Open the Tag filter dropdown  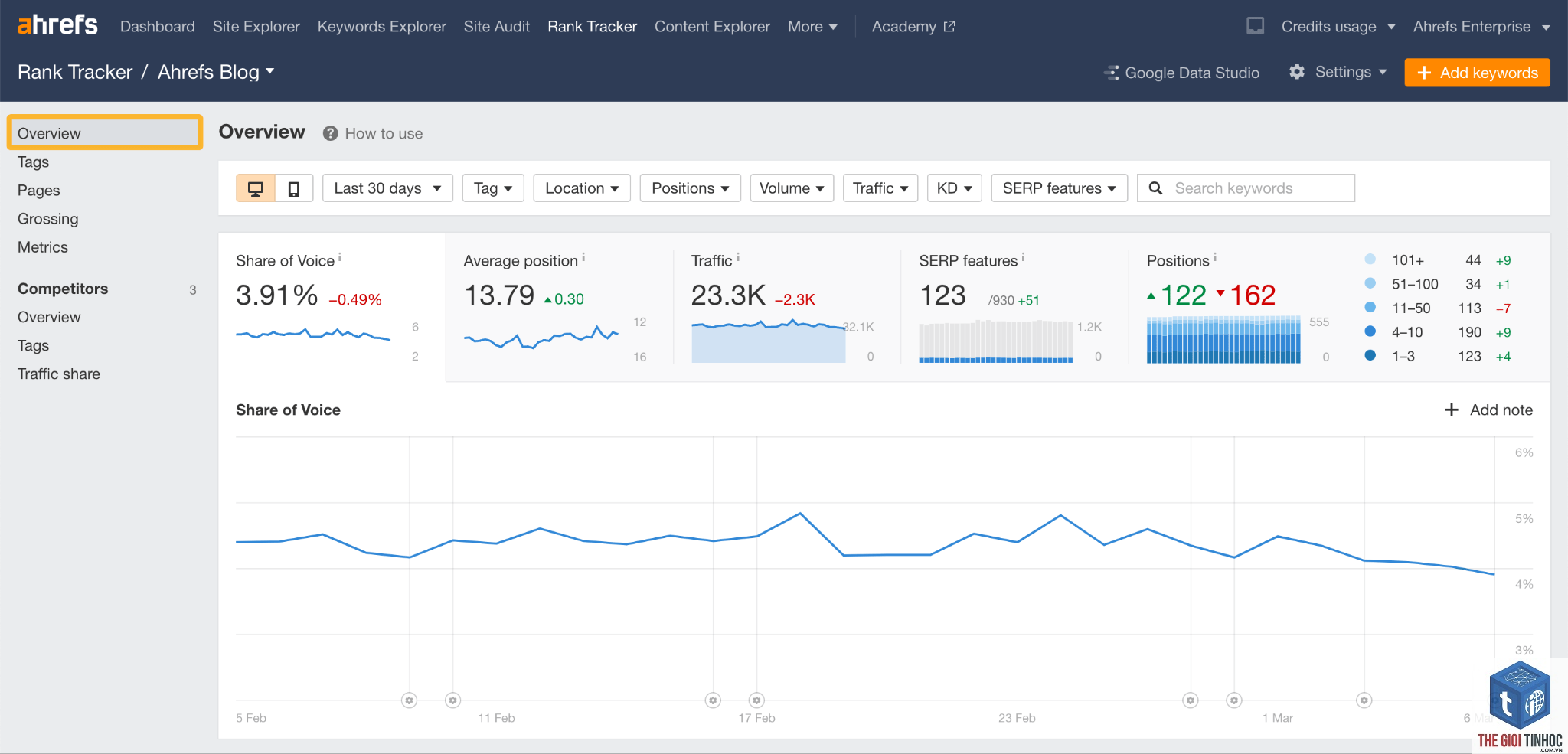pyautogui.click(x=493, y=188)
